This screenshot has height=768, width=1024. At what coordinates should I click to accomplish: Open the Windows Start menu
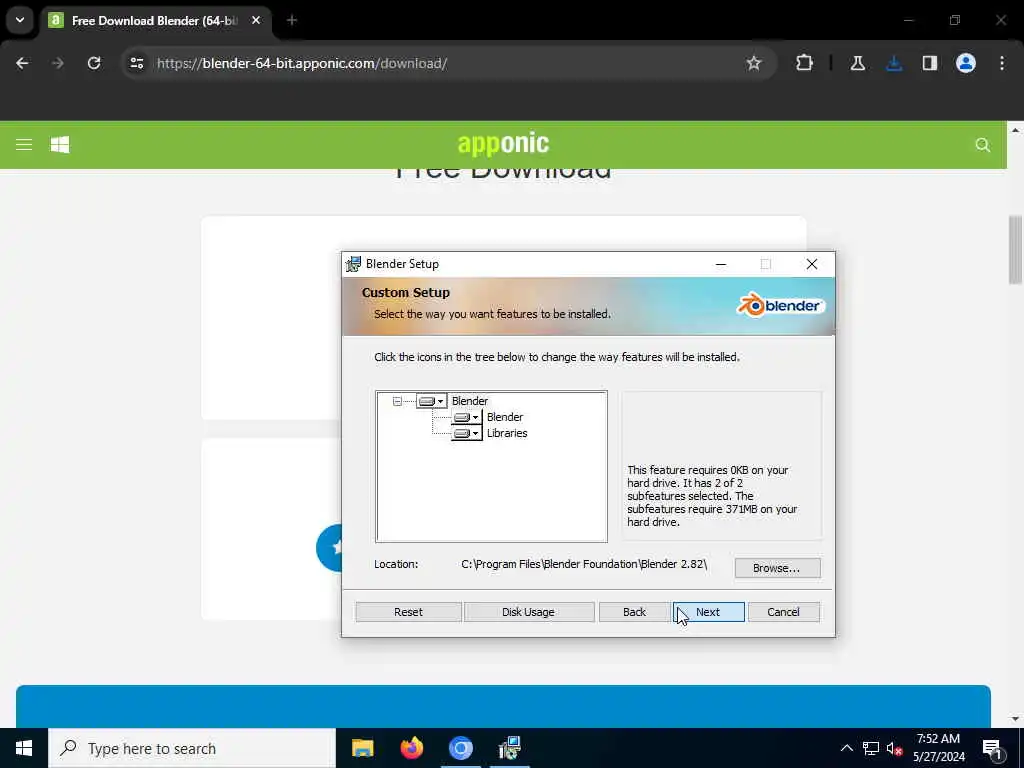(24, 748)
